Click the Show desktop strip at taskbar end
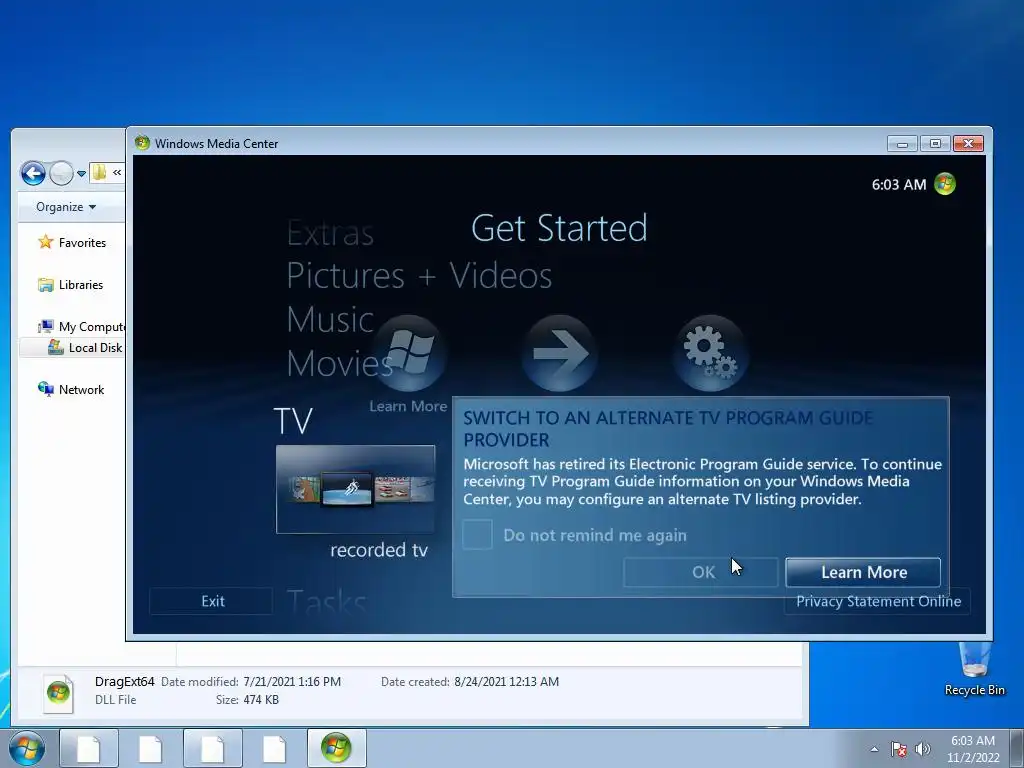Screen dimensions: 1024x768 (1016, 749)
